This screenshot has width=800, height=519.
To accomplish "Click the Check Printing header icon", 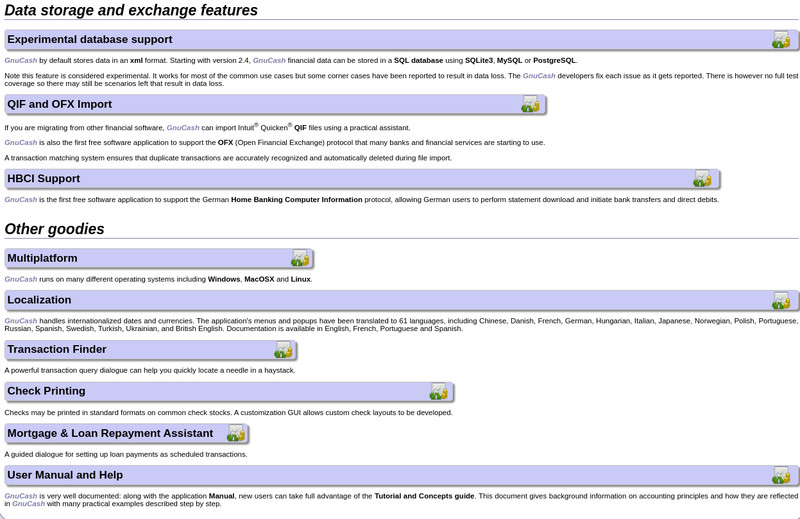I will (439, 391).
